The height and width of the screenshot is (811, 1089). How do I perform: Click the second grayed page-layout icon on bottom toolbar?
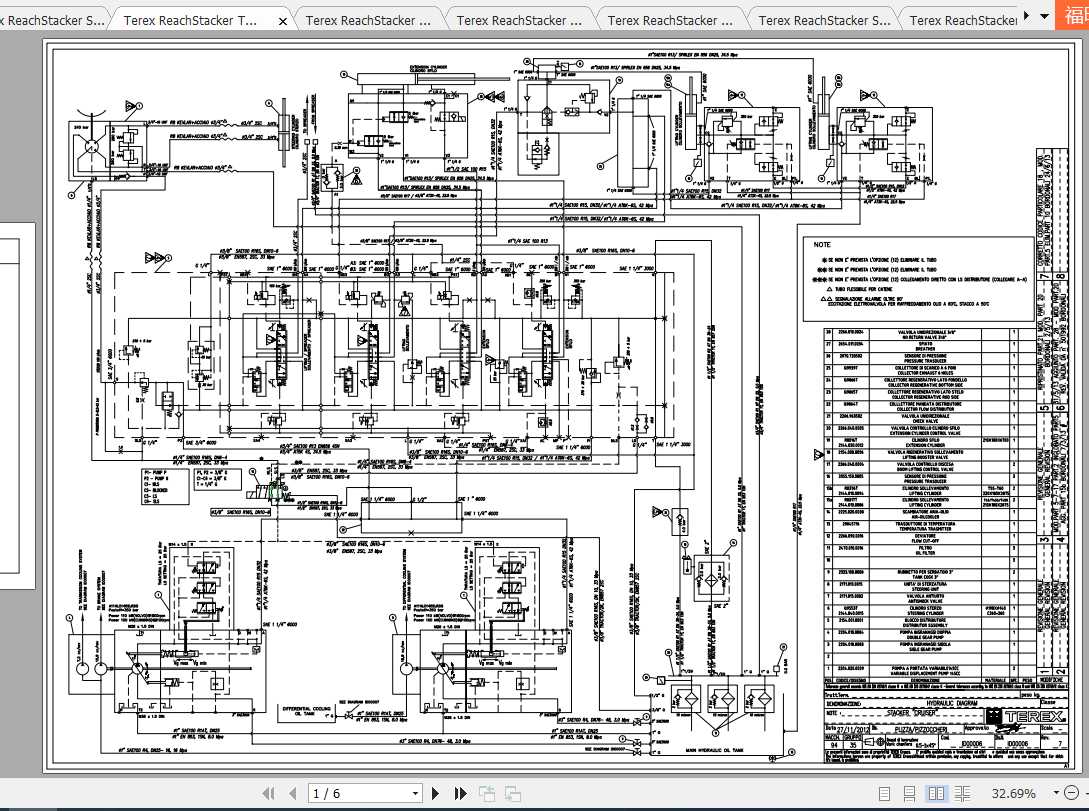[510, 793]
